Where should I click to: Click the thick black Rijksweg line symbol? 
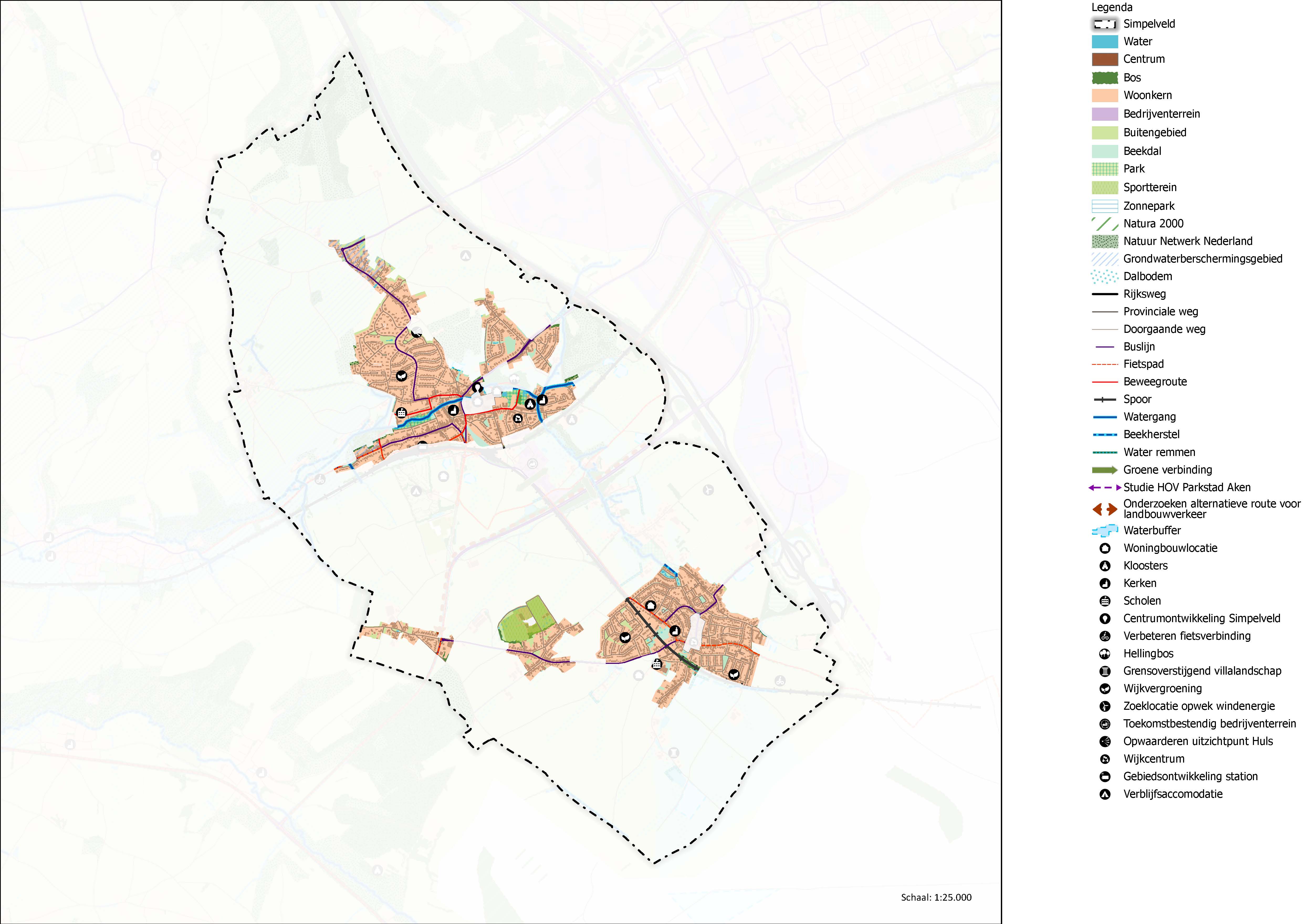1105,294
